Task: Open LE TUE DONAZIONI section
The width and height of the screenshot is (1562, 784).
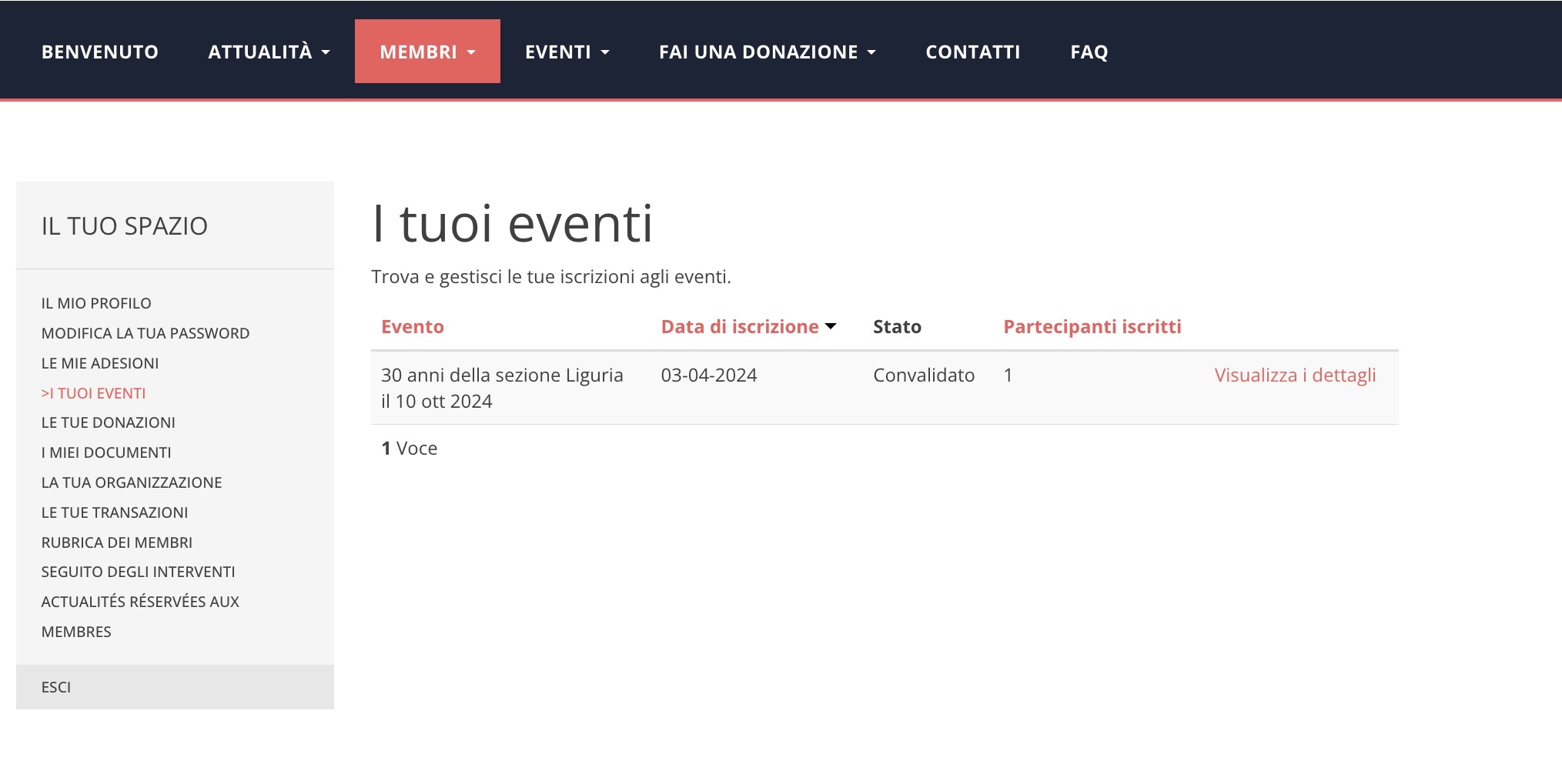Action: pos(109,422)
